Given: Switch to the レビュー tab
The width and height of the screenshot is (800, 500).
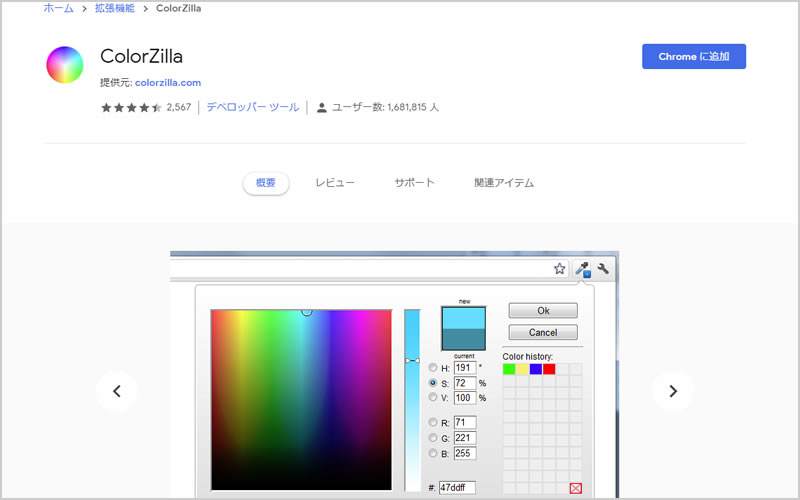Looking at the screenshot, I should [x=335, y=183].
